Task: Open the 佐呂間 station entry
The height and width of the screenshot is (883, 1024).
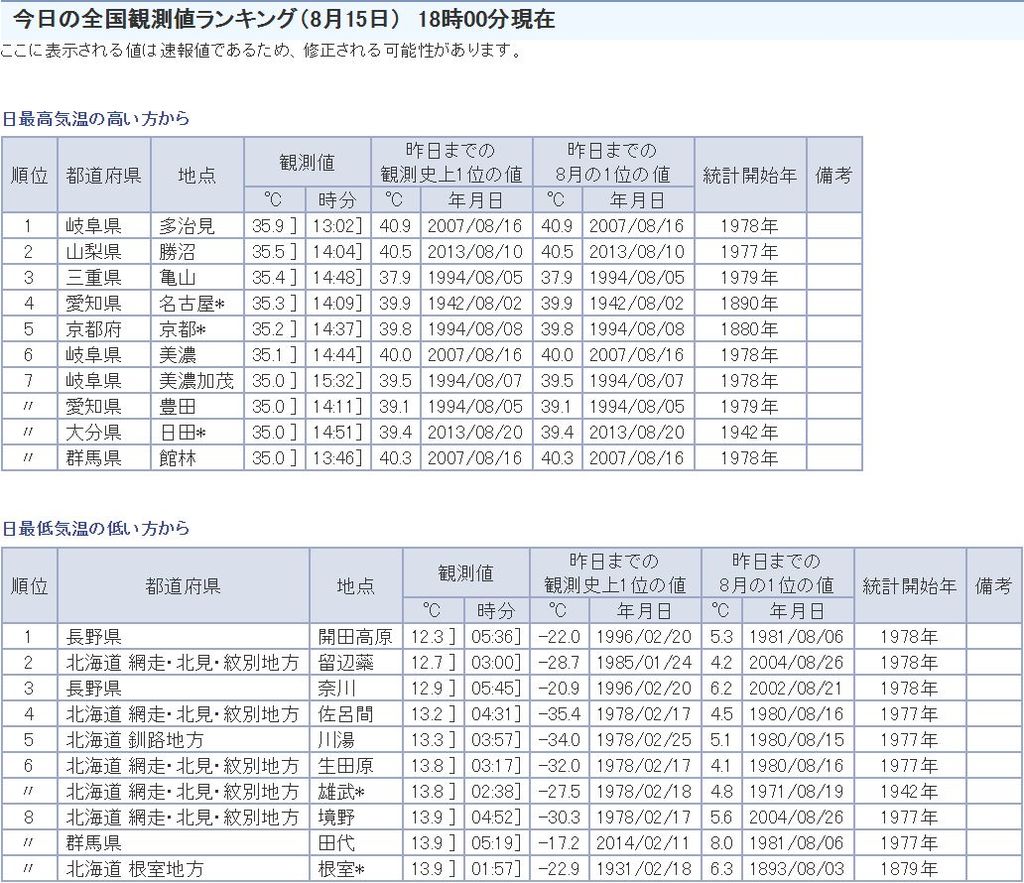Action: click(346, 714)
